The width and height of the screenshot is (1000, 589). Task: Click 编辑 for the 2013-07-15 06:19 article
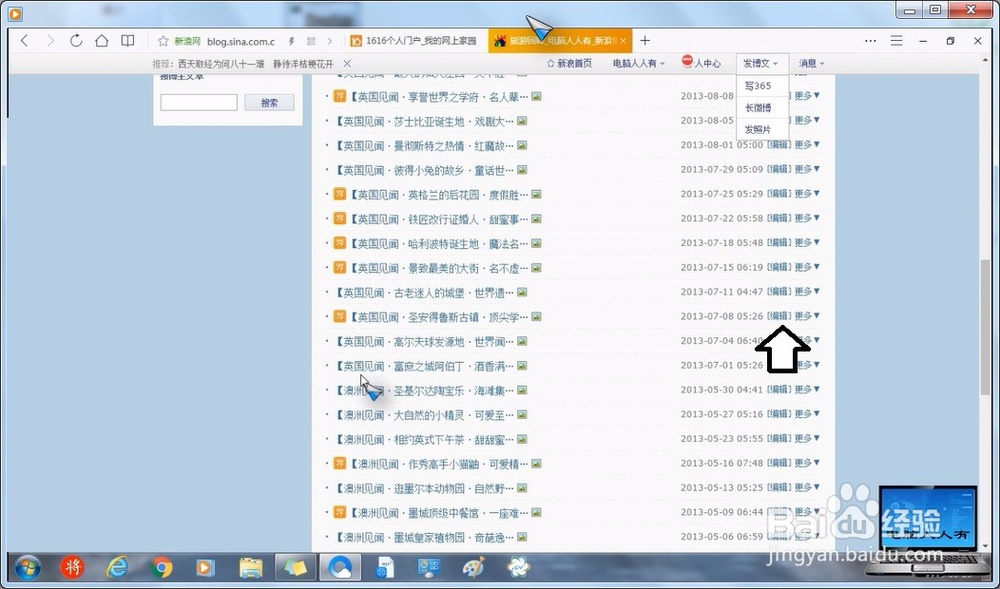point(779,267)
